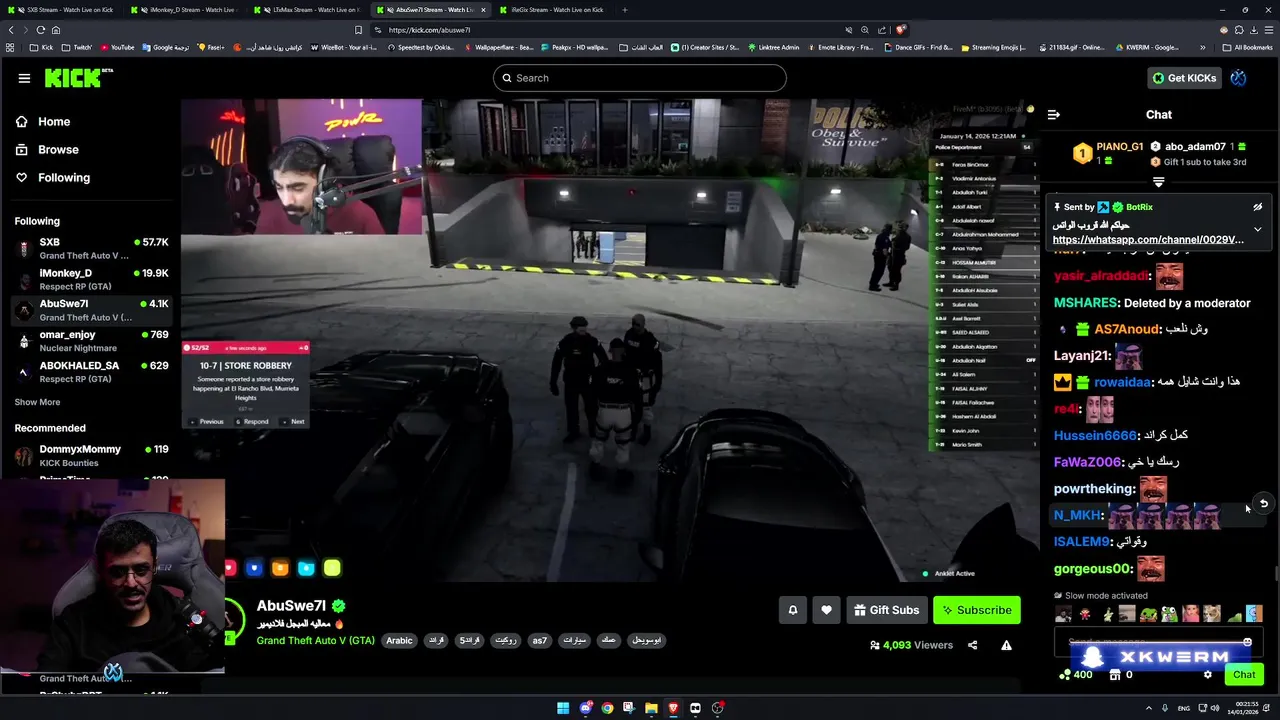1280x720 pixels.
Task: Open ABOKHALED_SA channel in Following list
Action: pyautogui.click(x=90, y=372)
